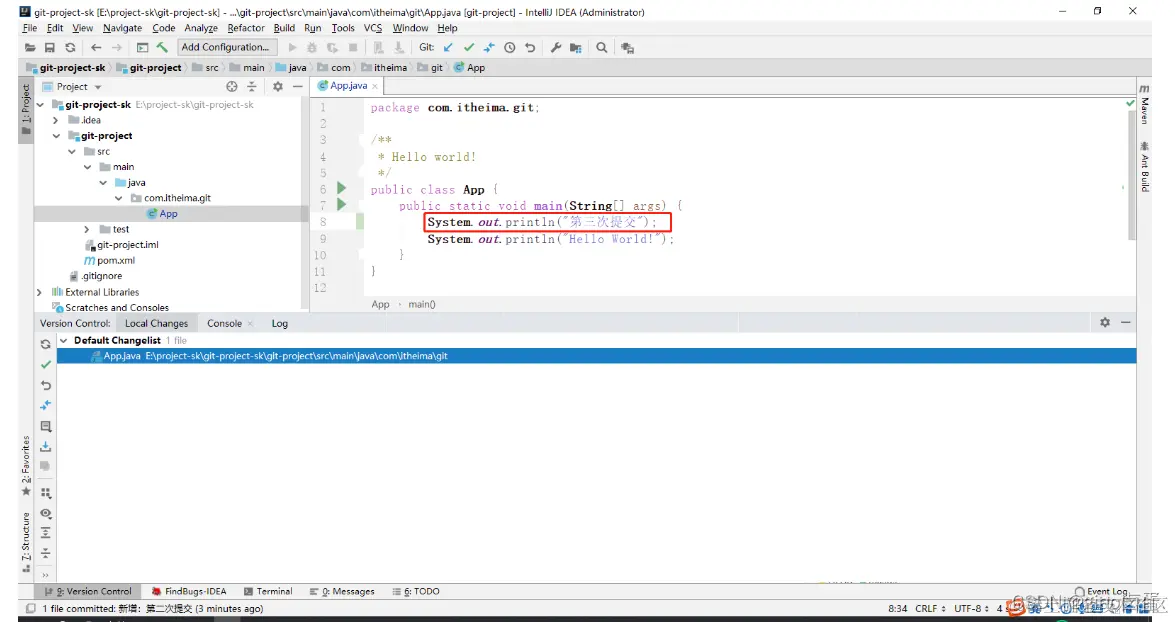Screen dimensions: 1175x622
Task: Click green Commit checkmark in Version Control panel
Action: 46,364
